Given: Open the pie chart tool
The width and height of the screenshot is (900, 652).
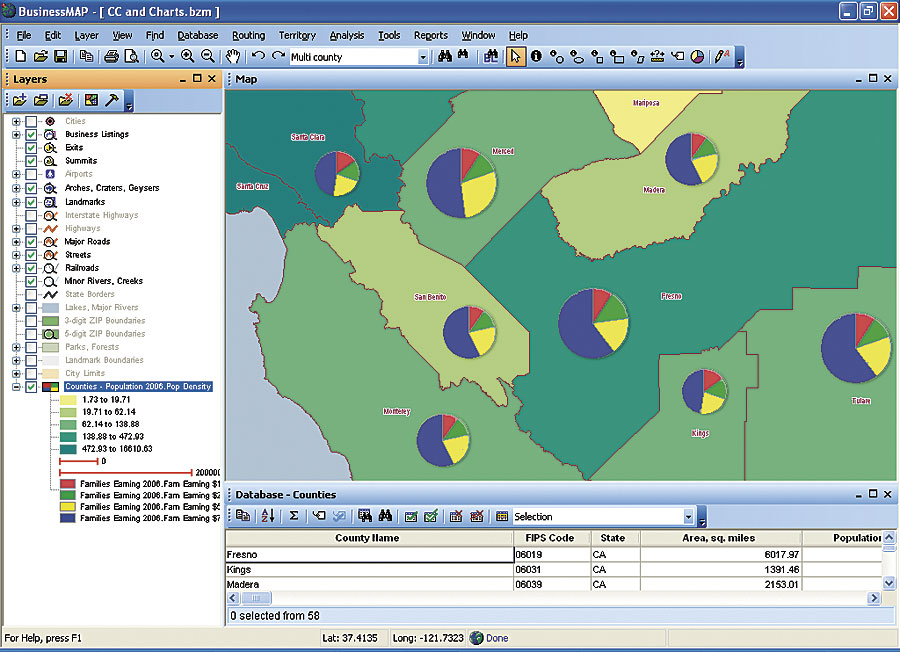Looking at the screenshot, I should pyautogui.click(x=697, y=57).
